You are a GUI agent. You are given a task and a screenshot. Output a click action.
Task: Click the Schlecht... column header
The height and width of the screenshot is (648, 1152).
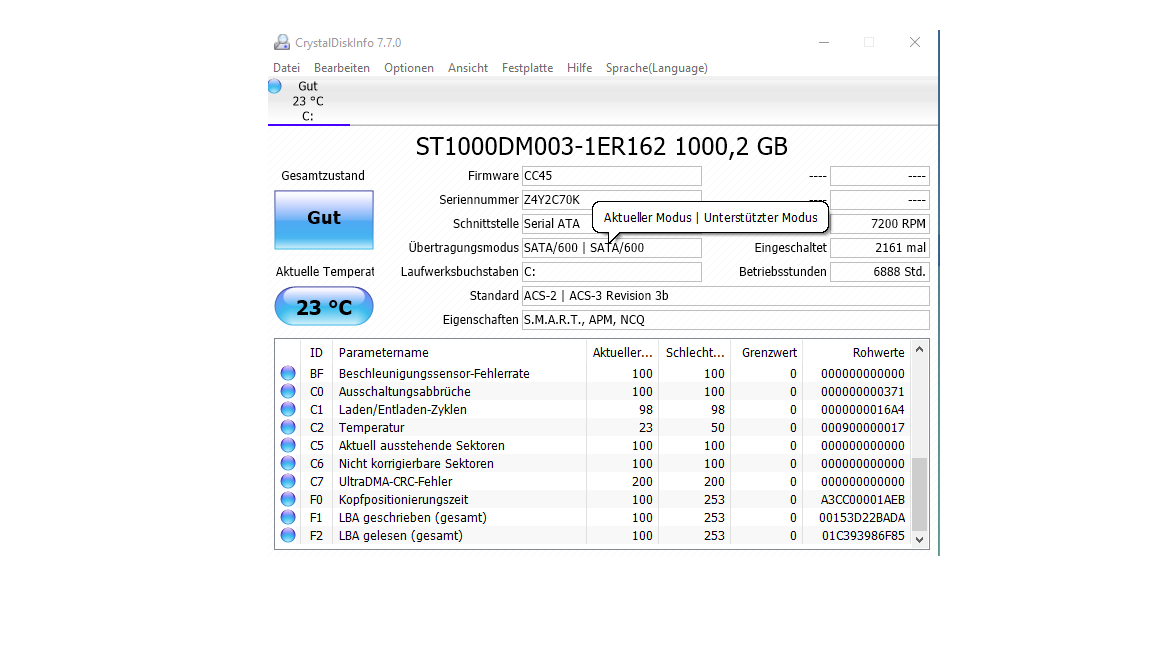coord(694,353)
